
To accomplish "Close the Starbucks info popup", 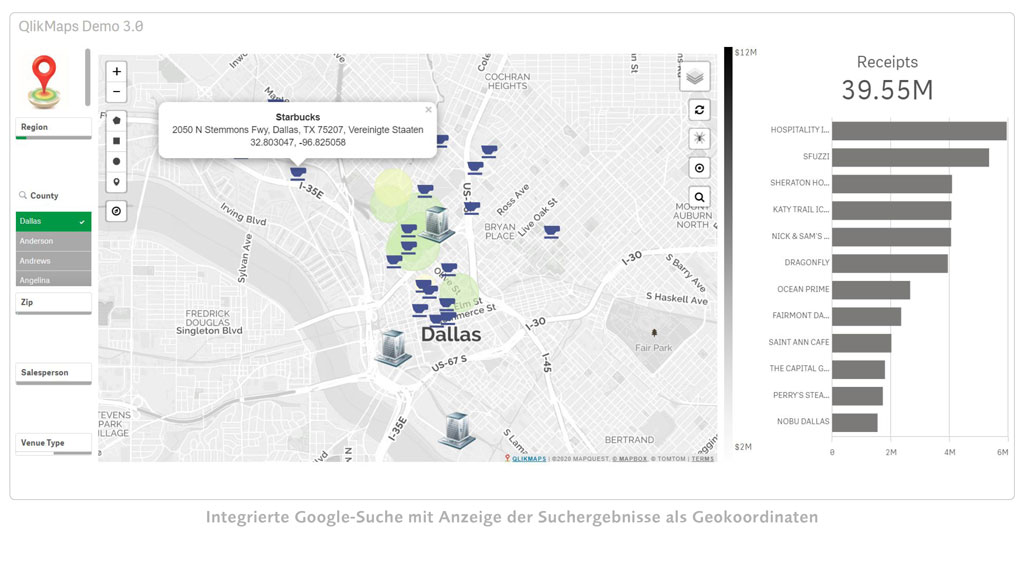I will 428,110.
